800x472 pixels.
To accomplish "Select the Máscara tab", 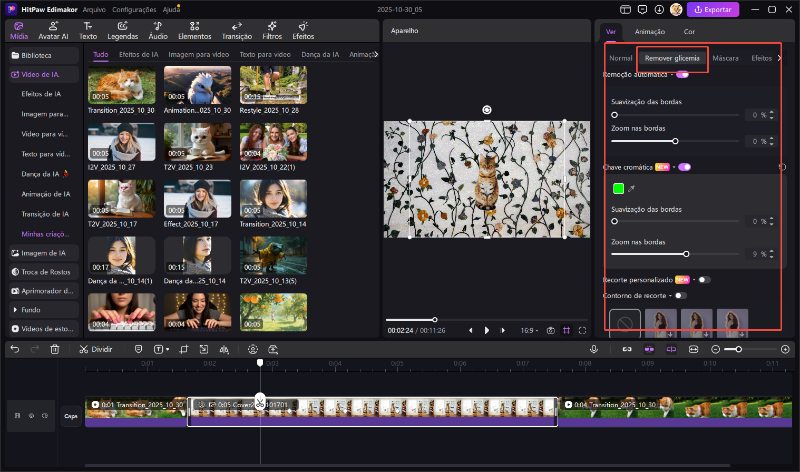I will (x=726, y=58).
